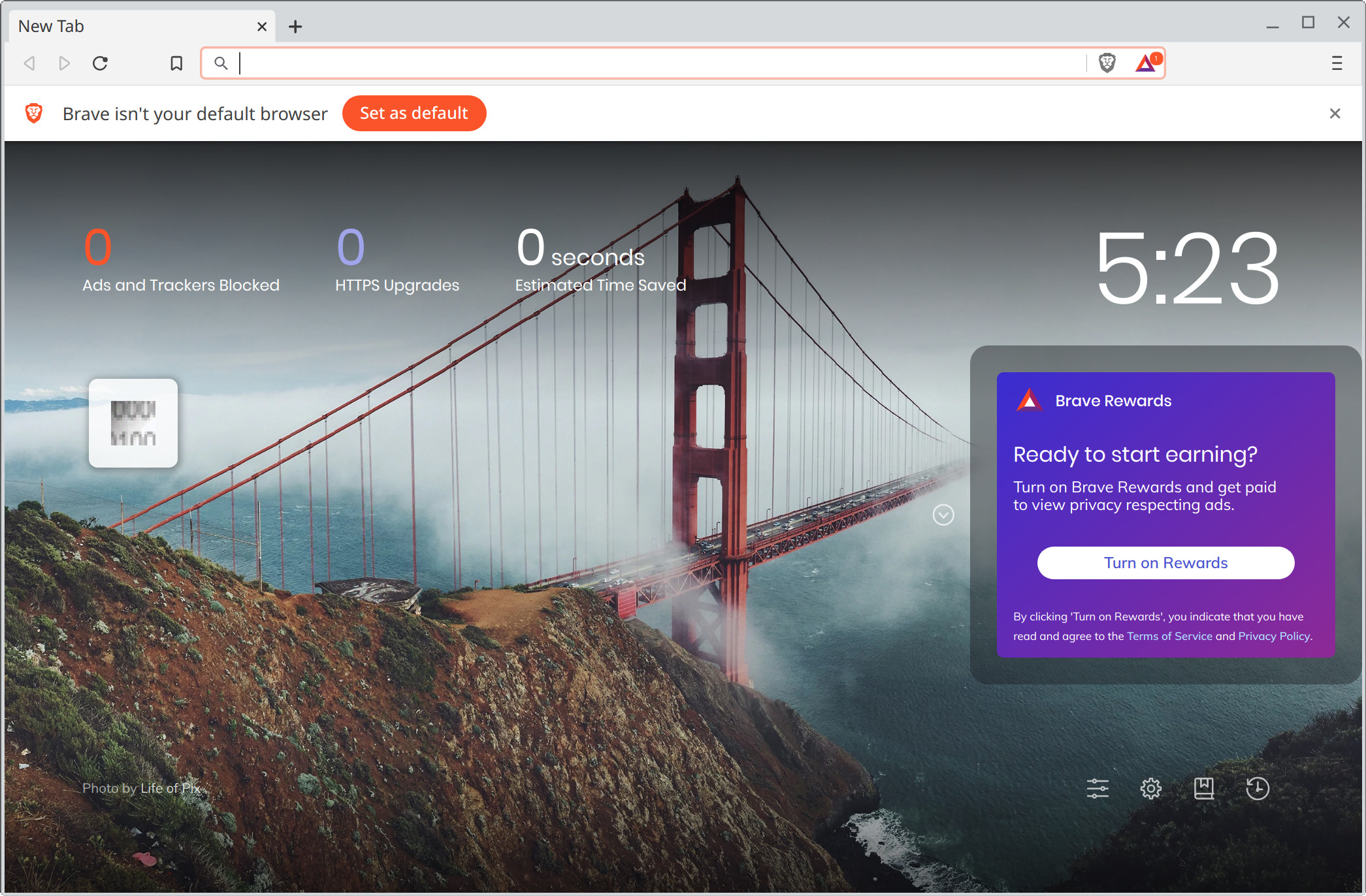
Task: Click 'Set as default' browser button
Action: point(413,113)
